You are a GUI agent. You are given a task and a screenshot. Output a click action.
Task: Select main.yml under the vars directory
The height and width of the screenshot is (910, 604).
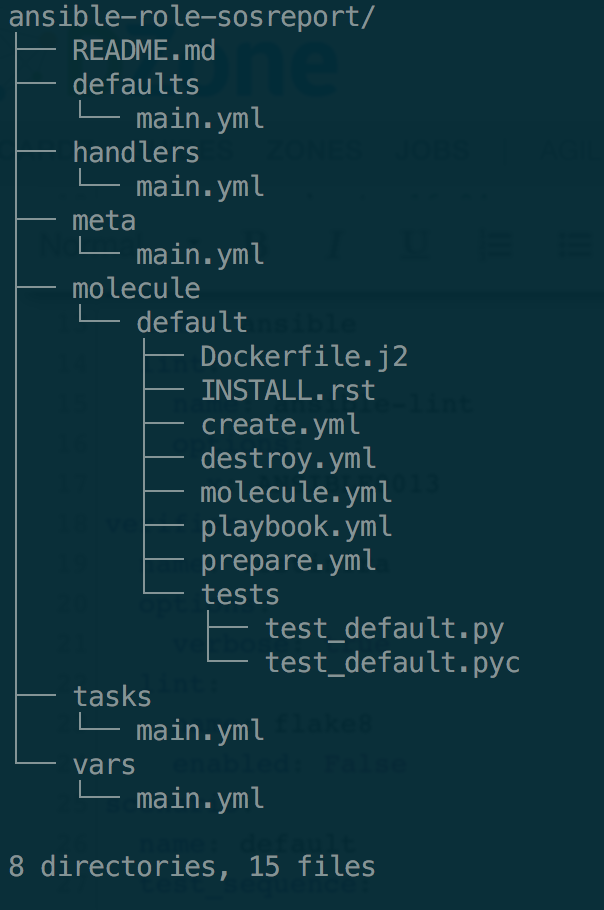(x=200, y=798)
